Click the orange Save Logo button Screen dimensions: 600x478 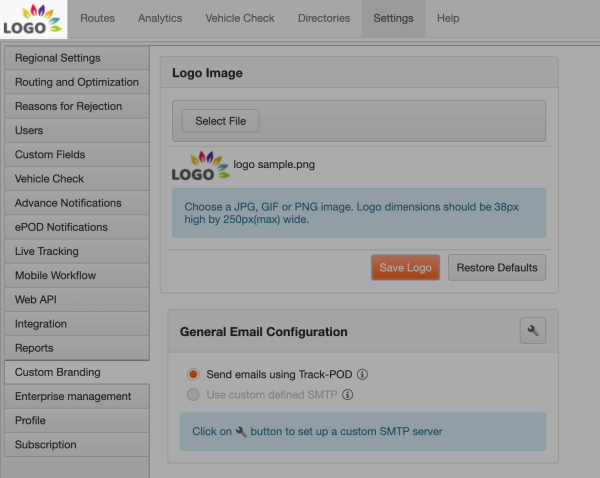405,268
